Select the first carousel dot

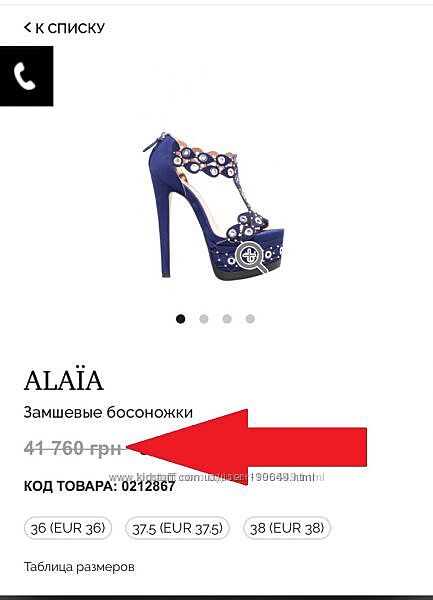181,319
